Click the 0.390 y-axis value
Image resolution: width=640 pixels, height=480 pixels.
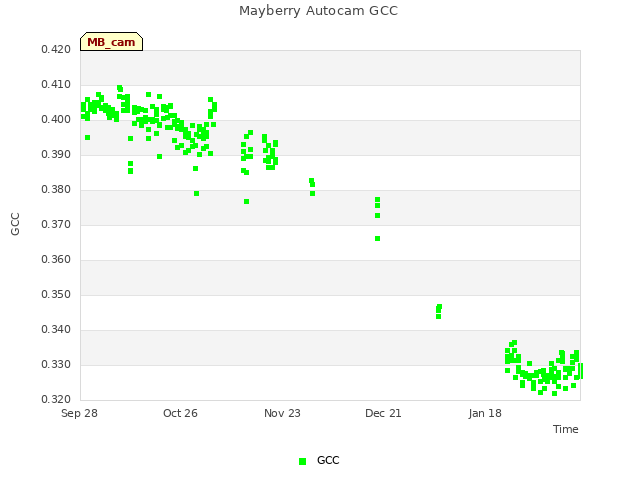click(56, 155)
